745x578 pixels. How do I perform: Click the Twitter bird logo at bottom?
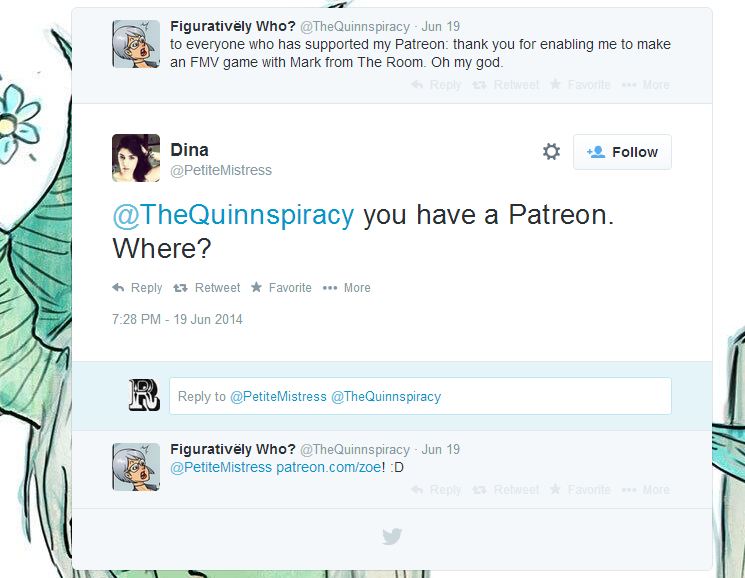[x=392, y=537]
